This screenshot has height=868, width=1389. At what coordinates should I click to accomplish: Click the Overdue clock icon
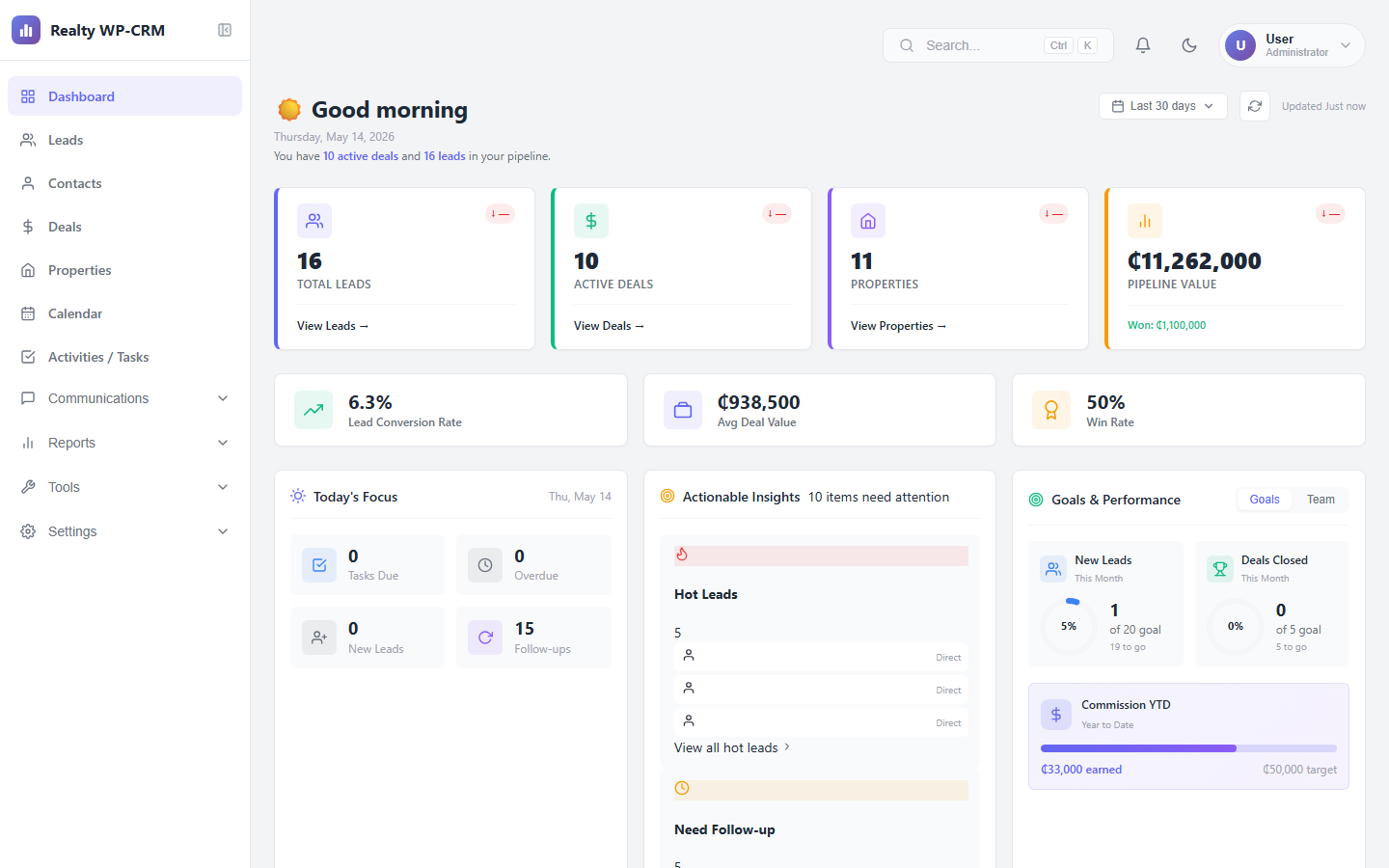click(x=485, y=565)
